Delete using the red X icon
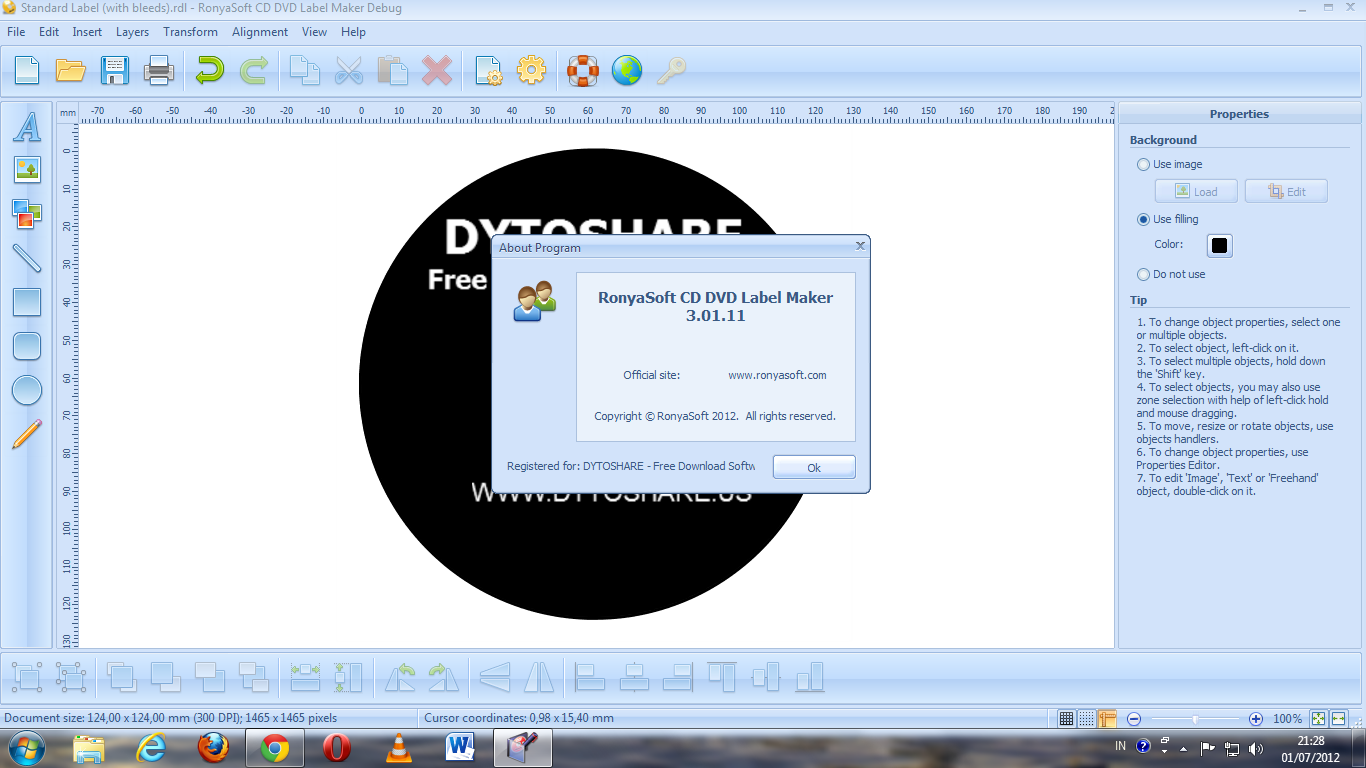Viewport: 1366px width, 768px height. click(437, 70)
